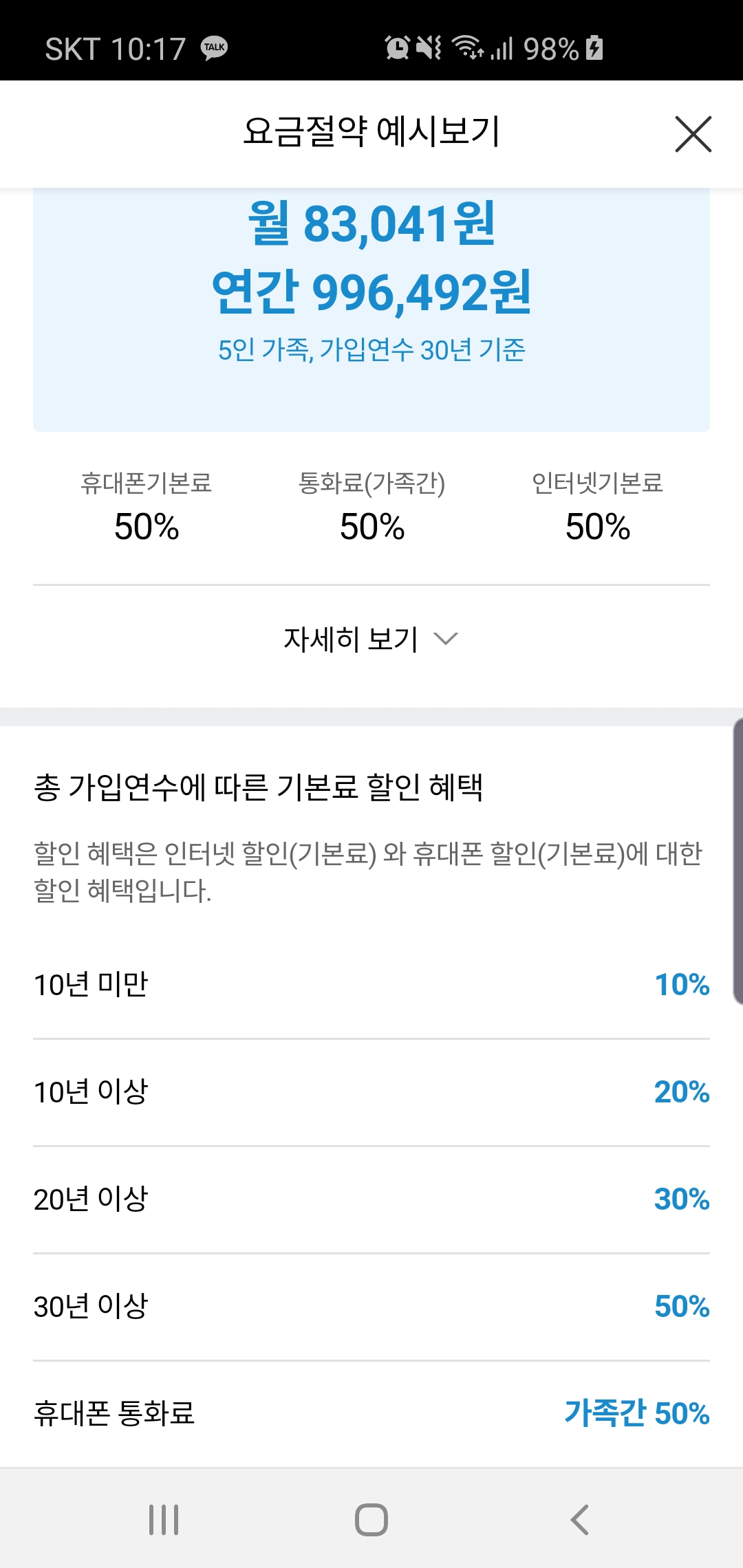Image resolution: width=743 pixels, height=1568 pixels.
Task: Go back with navigation back arrow
Action: 580,1519
